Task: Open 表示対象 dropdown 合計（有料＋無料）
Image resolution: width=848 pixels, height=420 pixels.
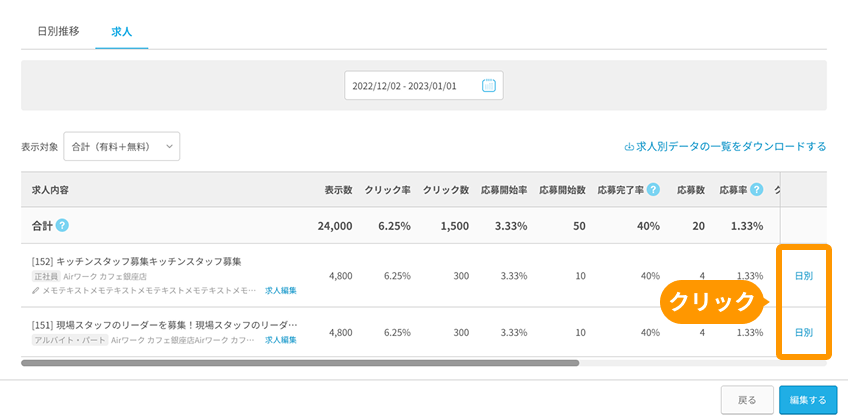Action: point(122,146)
